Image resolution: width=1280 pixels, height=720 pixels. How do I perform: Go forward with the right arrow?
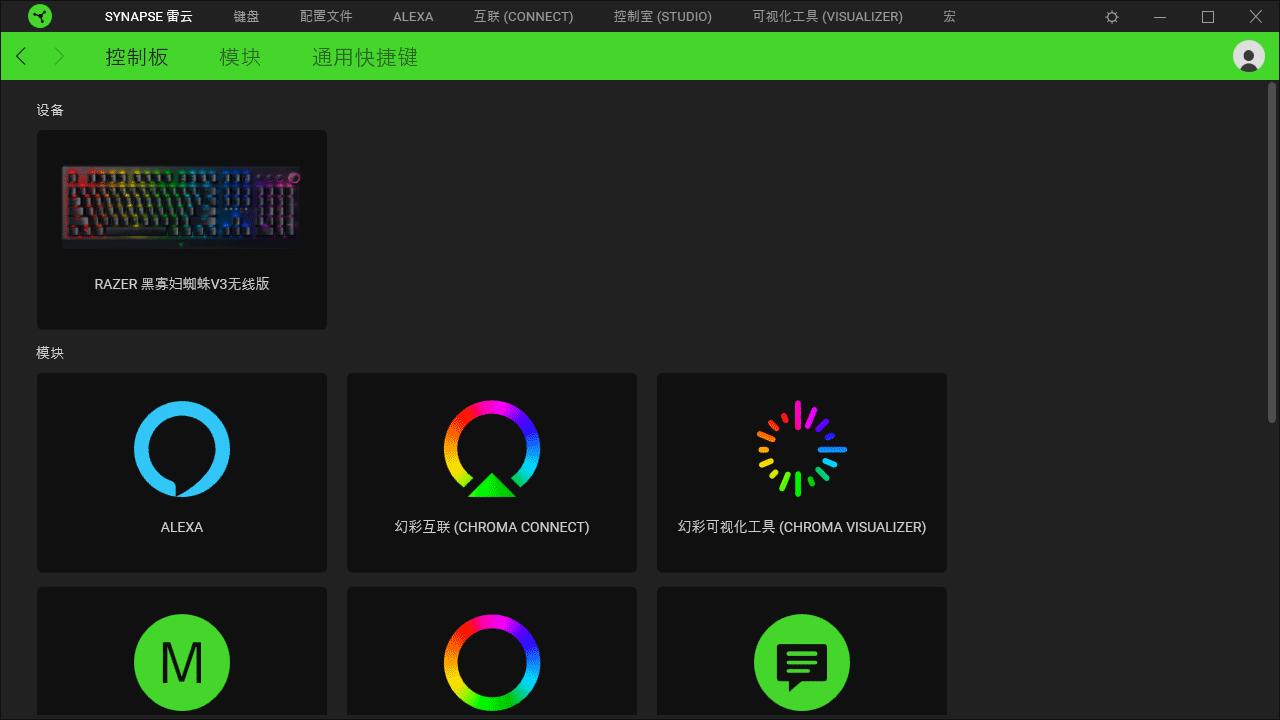click(x=59, y=56)
